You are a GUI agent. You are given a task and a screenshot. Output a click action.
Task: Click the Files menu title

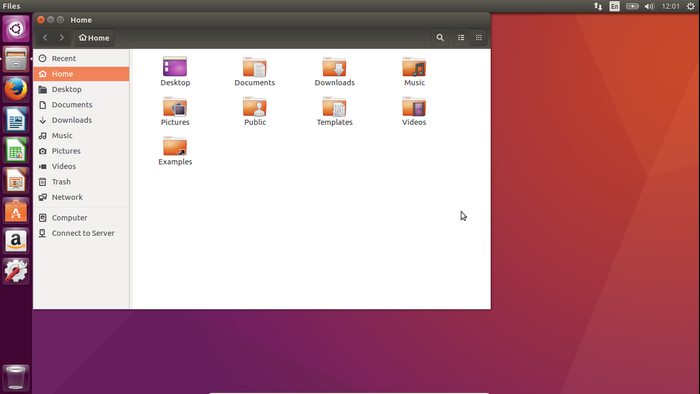click(x=11, y=6)
